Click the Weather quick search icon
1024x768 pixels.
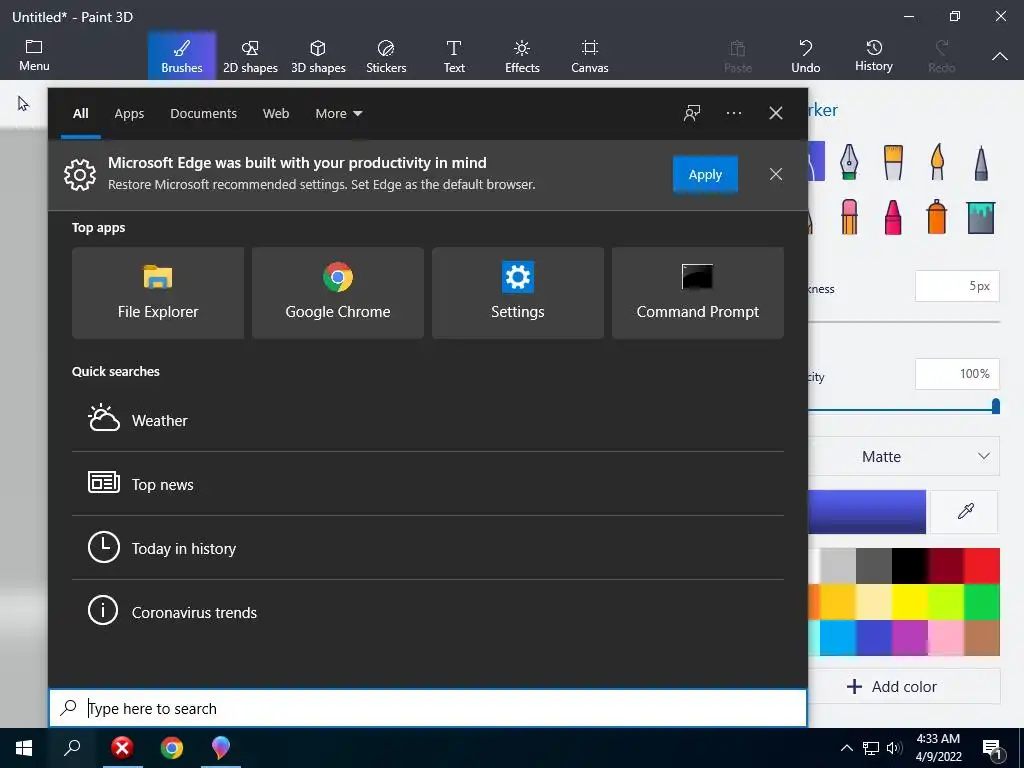click(x=104, y=419)
